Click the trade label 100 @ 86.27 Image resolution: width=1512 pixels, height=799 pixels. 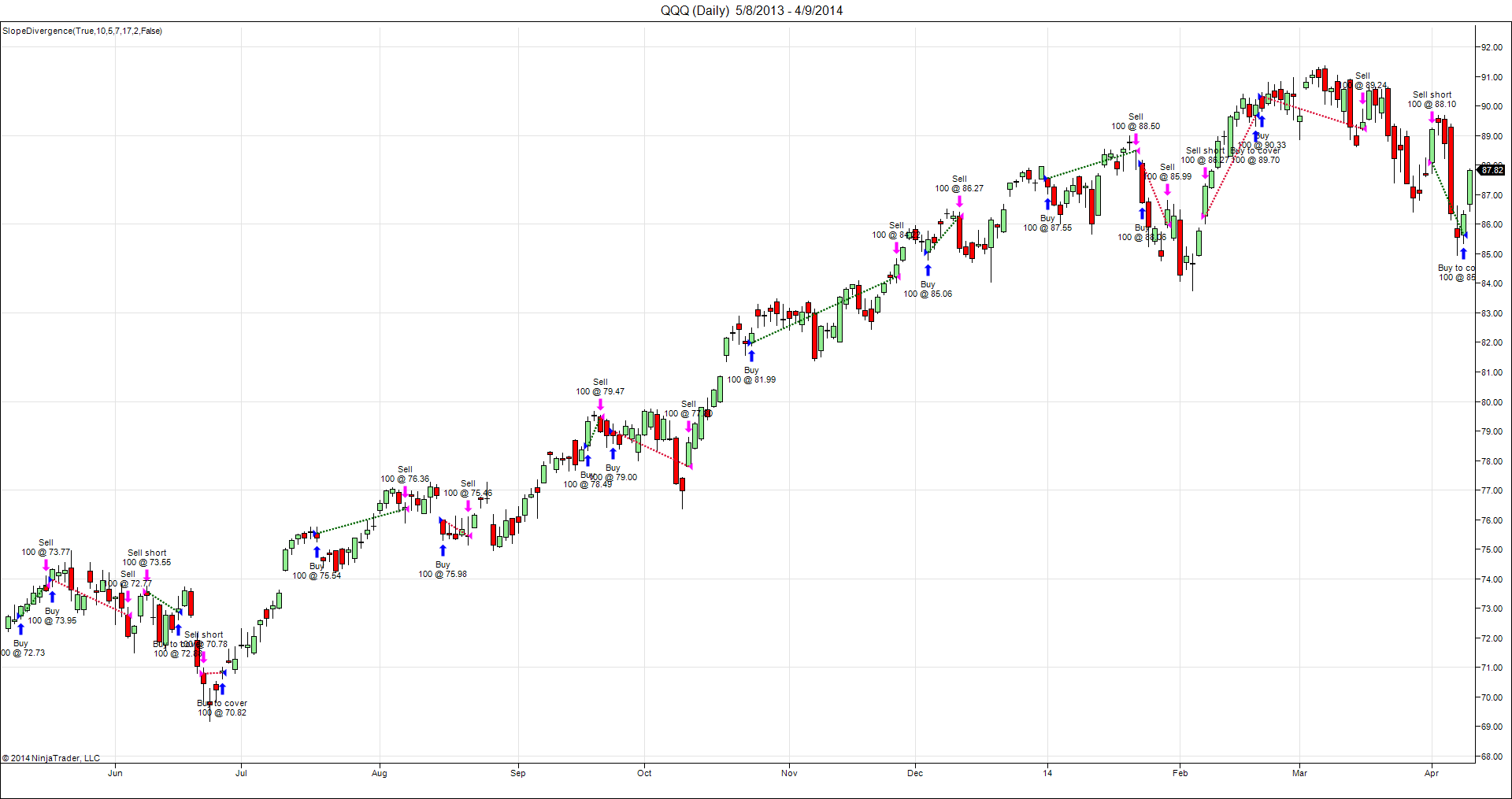[959, 189]
